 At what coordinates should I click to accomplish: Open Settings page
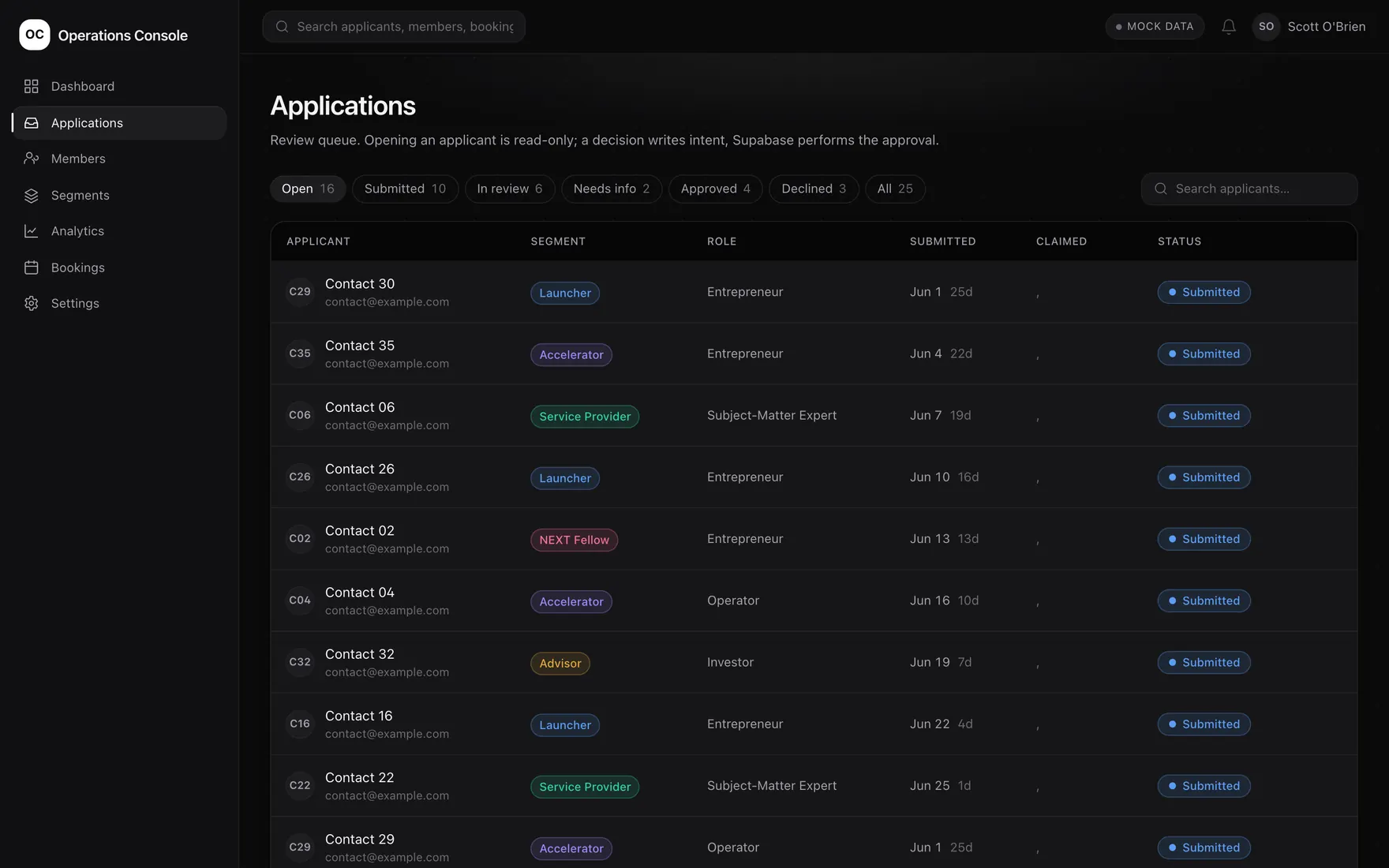coord(119,304)
